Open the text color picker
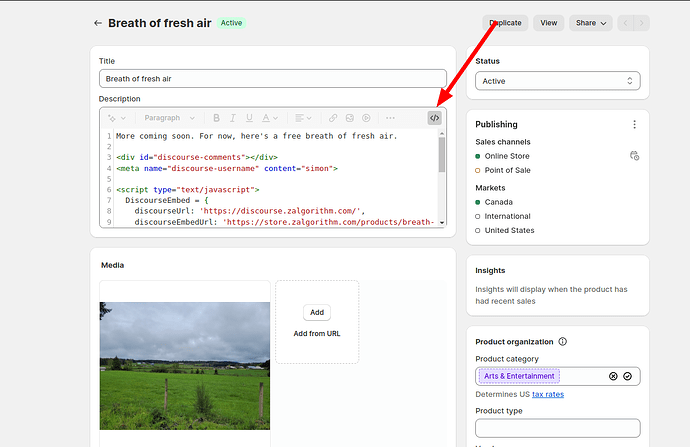This screenshot has width=690, height=447. [x=270, y=118]
